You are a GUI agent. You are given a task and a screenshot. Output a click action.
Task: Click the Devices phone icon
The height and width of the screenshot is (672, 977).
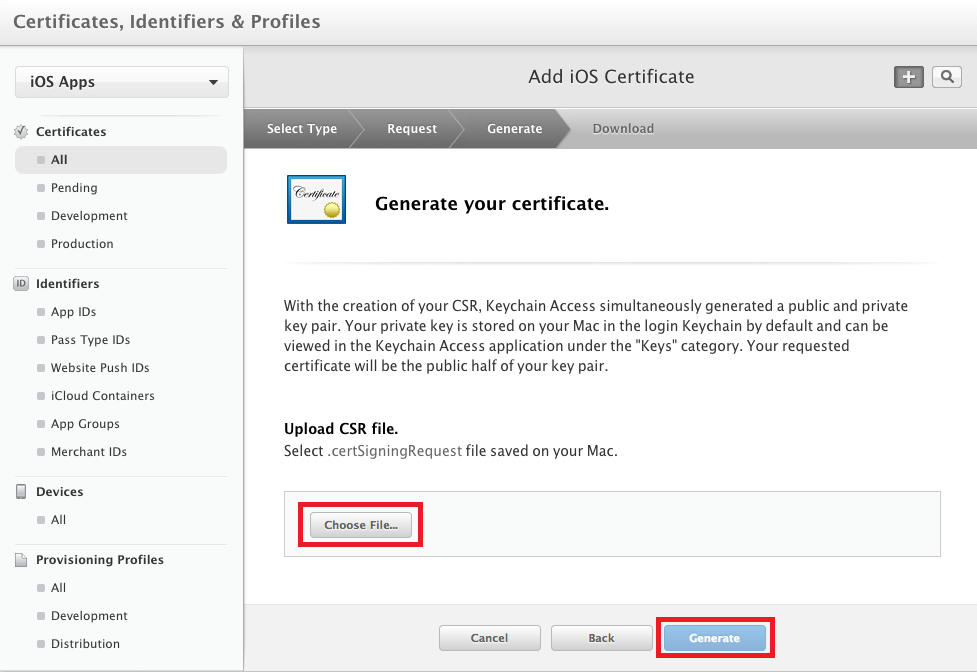point(21,491)
